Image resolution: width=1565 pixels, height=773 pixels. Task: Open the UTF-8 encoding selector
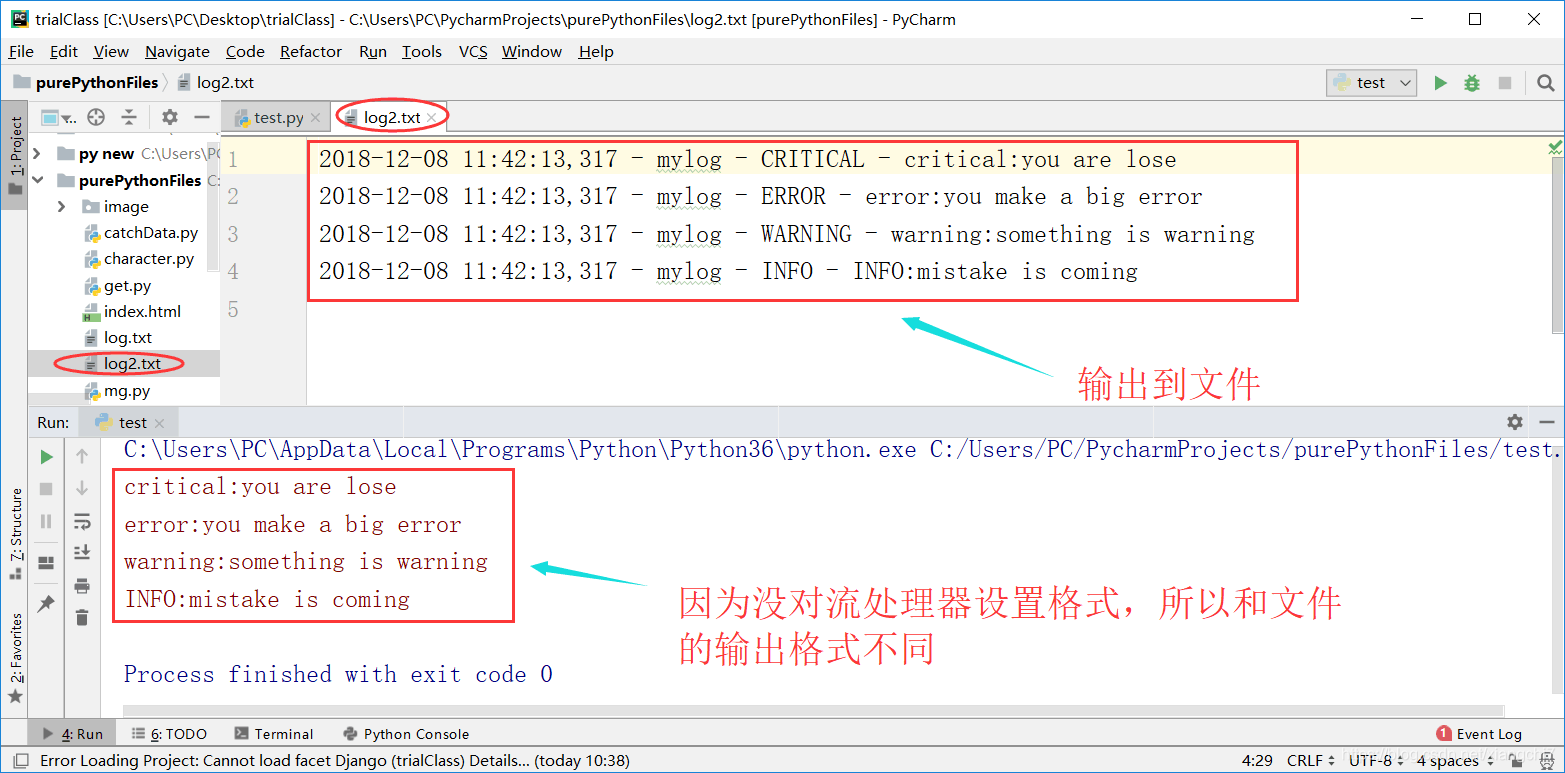pyautogui.click(x=1376, y=761)
